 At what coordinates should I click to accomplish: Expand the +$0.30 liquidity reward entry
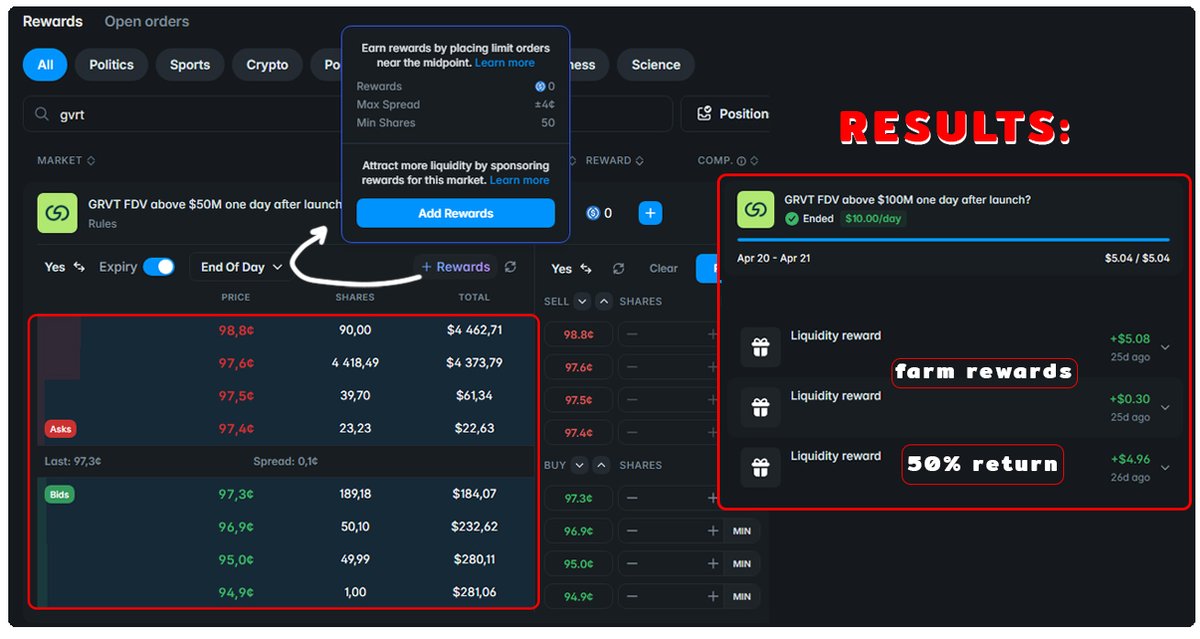pos(1165,407)
